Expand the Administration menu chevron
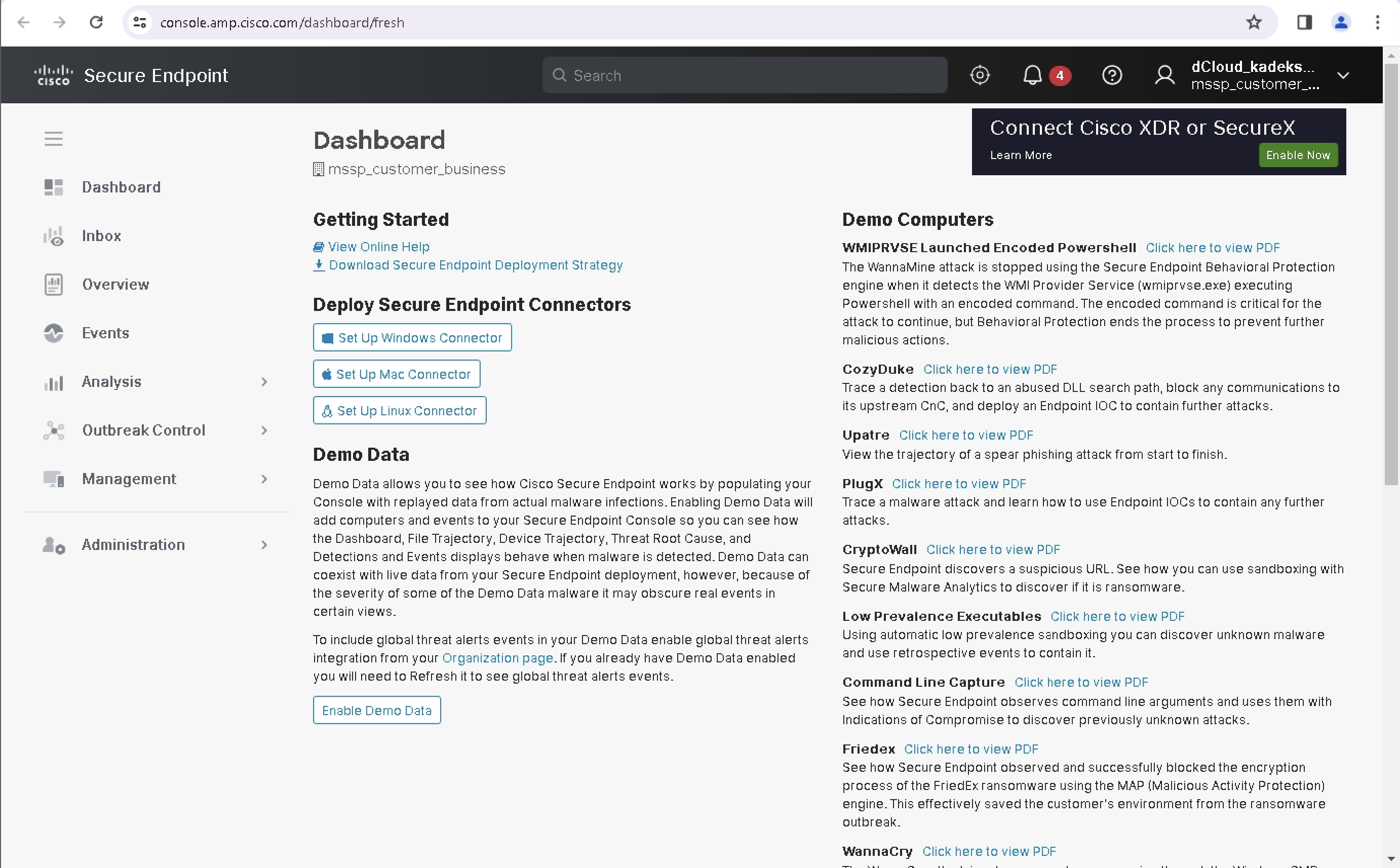Screen dimensions: 1400x868 264,545
